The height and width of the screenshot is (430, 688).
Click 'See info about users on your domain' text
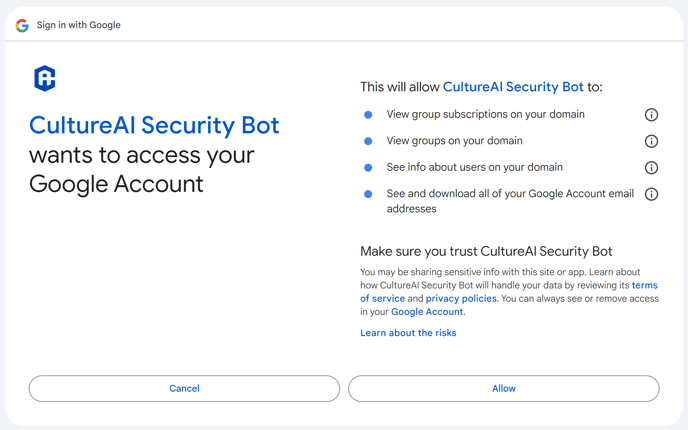(x=474, y=167)
